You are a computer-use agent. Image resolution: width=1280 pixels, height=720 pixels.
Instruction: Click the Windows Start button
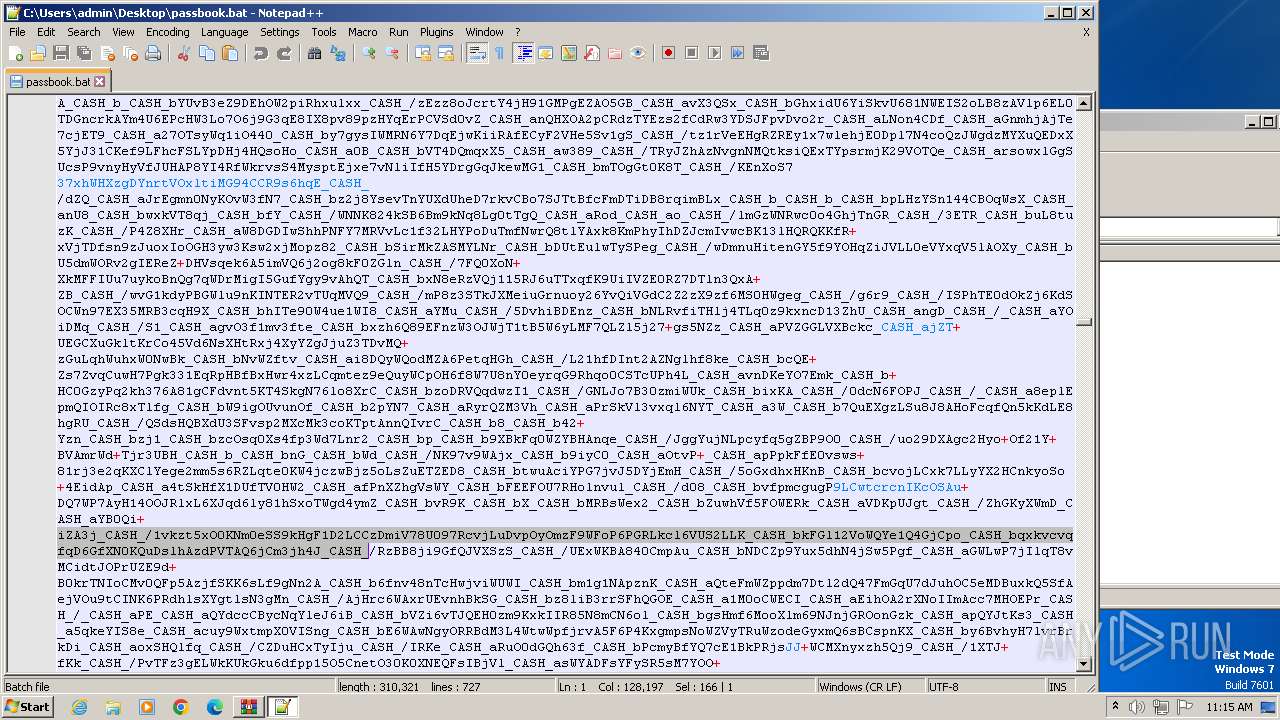27,707
